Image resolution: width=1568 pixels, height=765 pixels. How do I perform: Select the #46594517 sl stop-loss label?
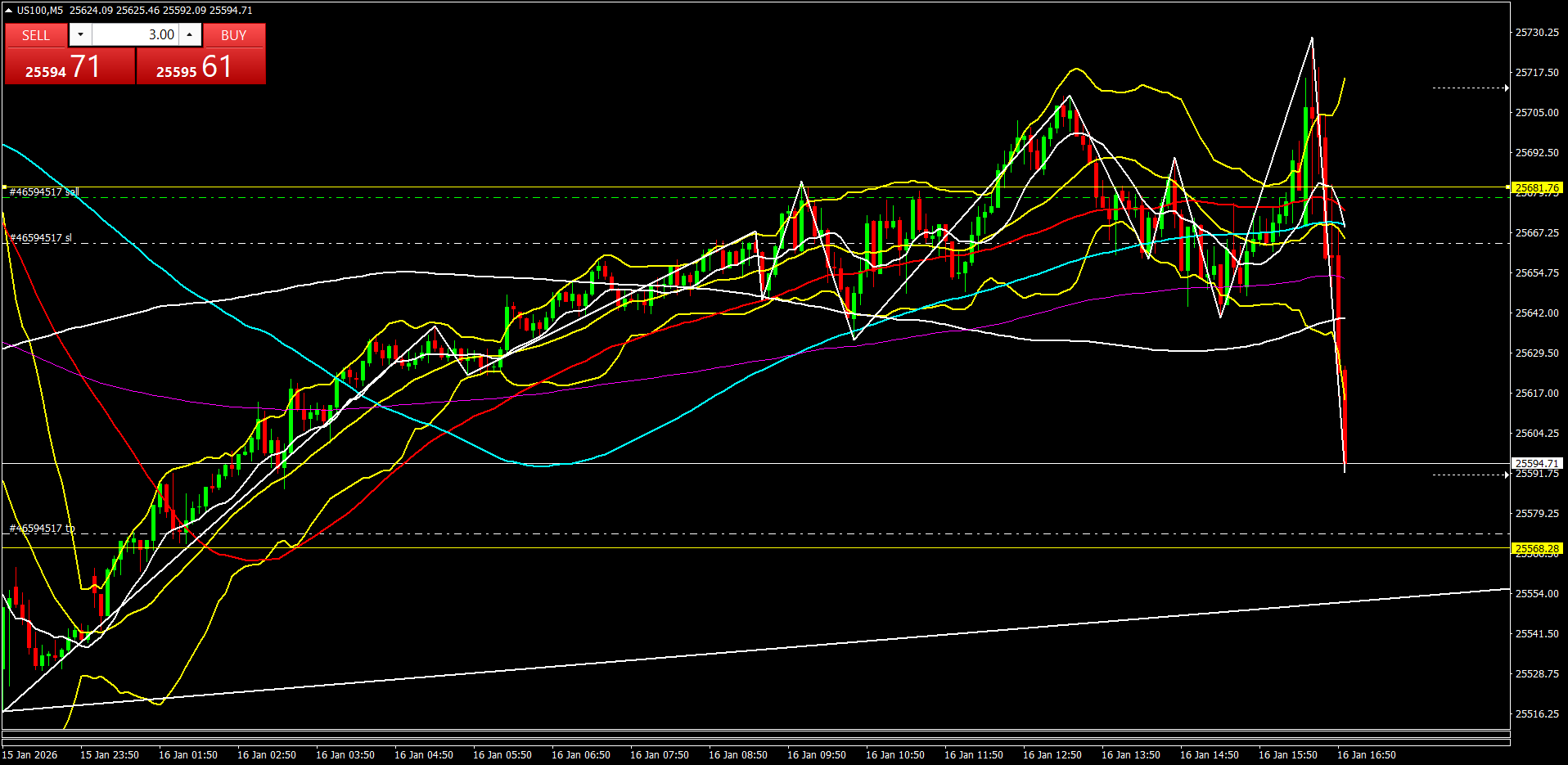(41, 238)
